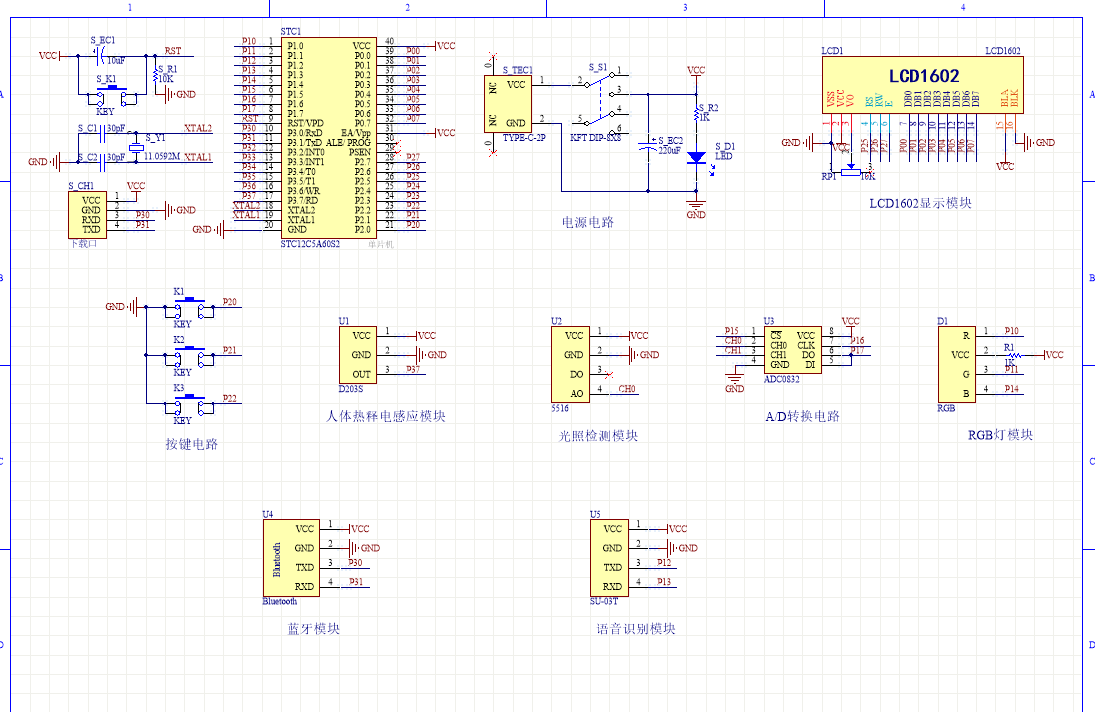Click the ADC0832 converter chip U3

point(792,349)
